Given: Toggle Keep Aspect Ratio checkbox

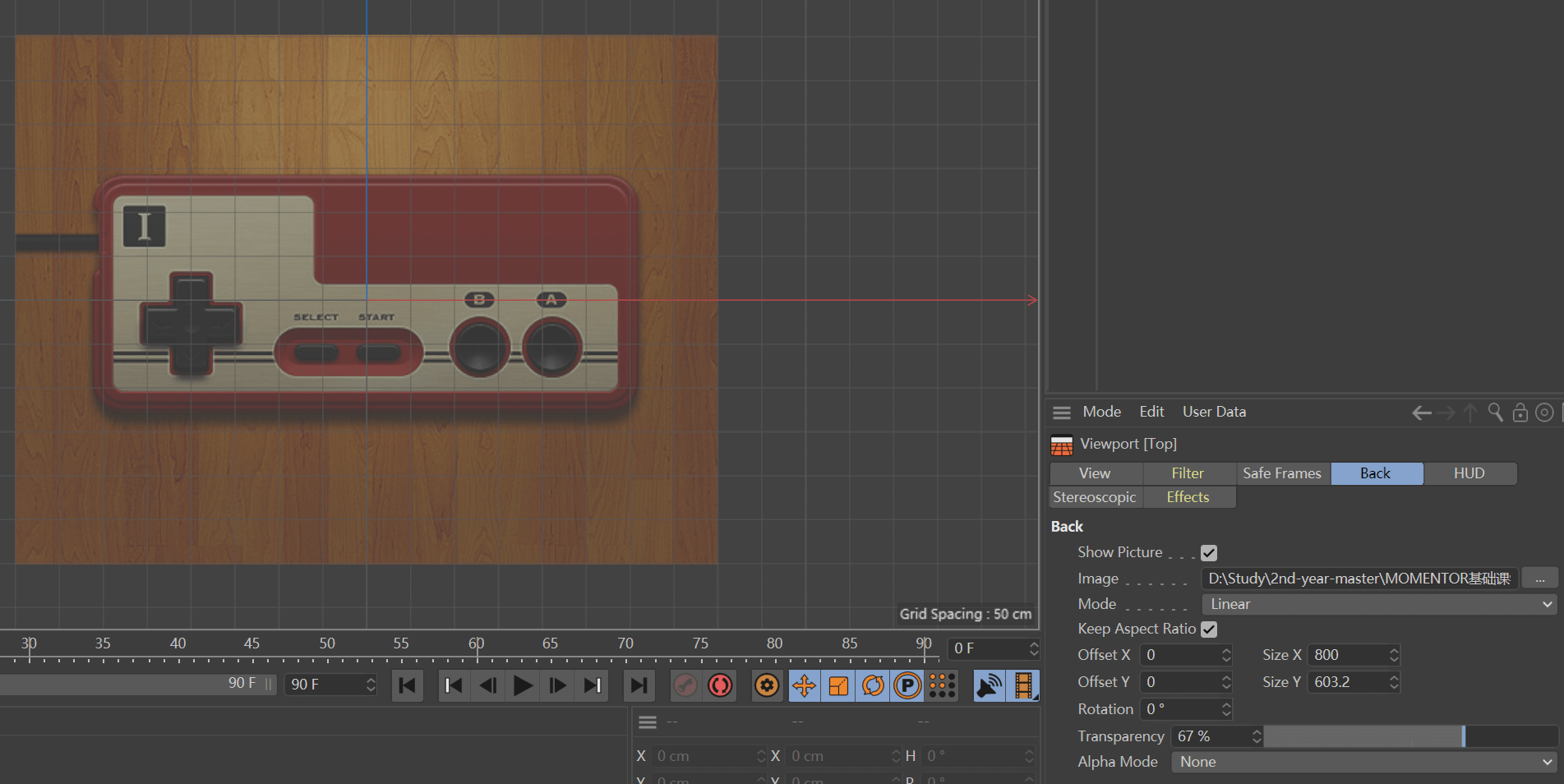Looking at the screenshot, I should click(x=1208, y=630).
